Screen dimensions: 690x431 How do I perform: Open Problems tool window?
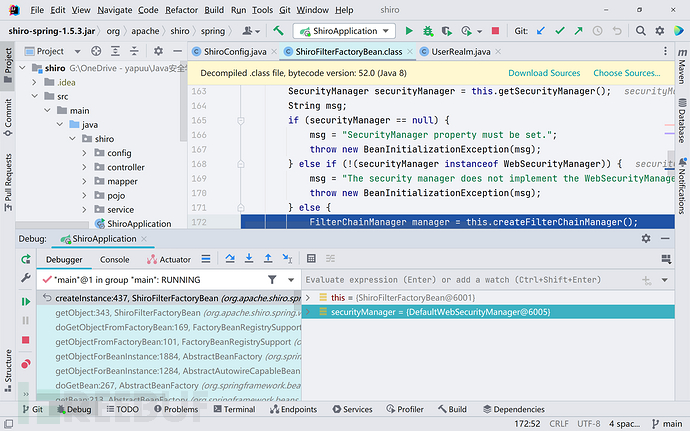click(x=176, y=409)
